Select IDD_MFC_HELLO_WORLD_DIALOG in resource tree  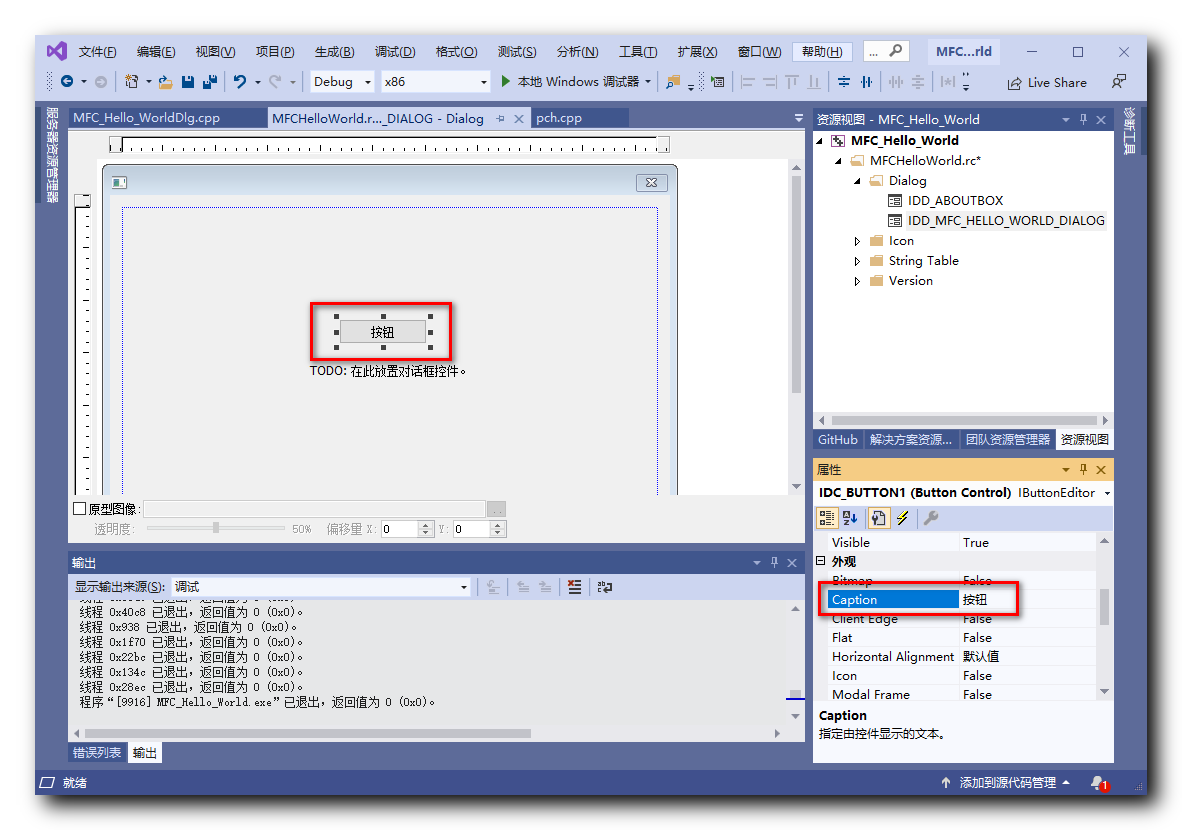(x=1006, y=221)
